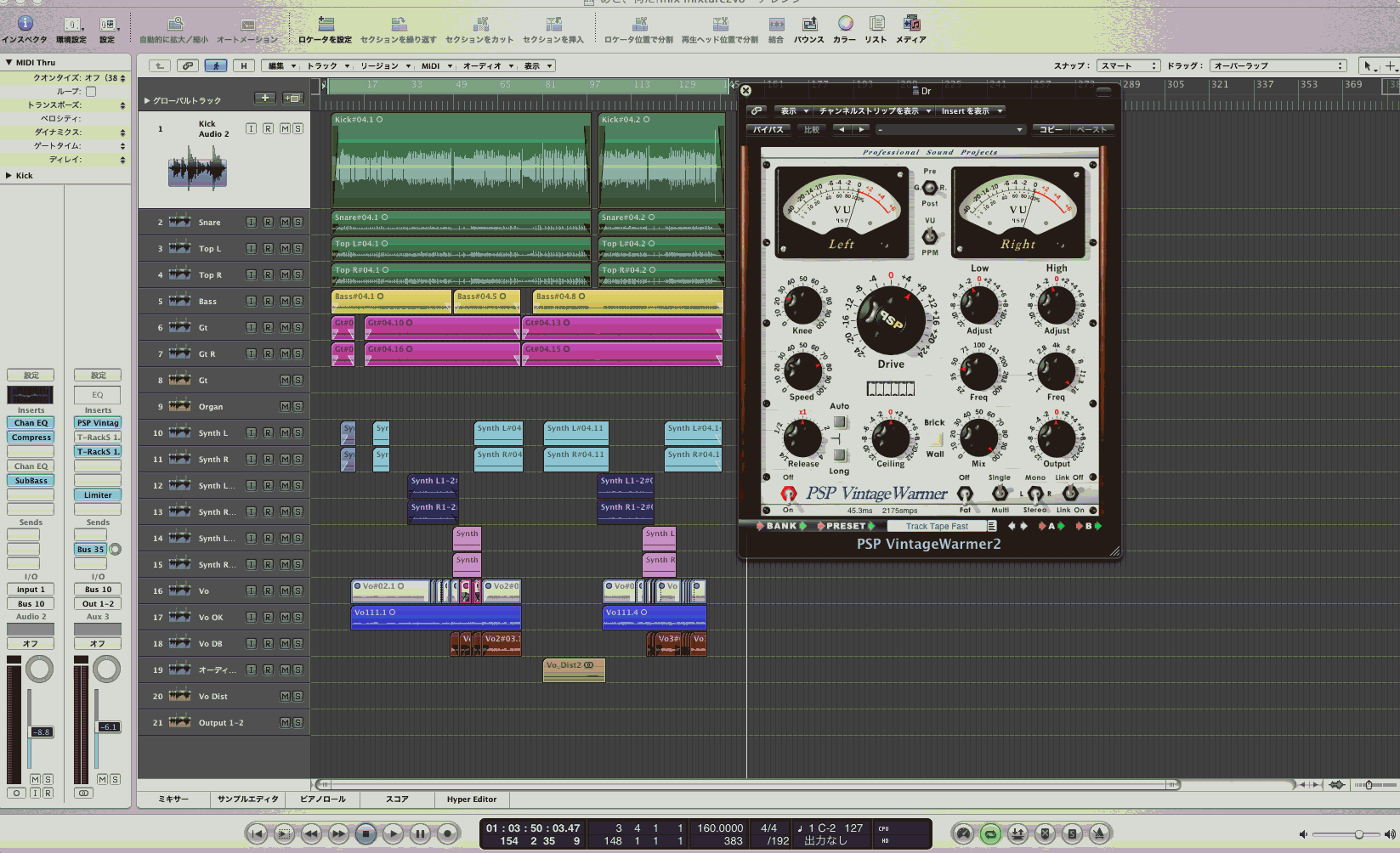Mute the Organ track
1400x853 pixels.
[286, 406]
